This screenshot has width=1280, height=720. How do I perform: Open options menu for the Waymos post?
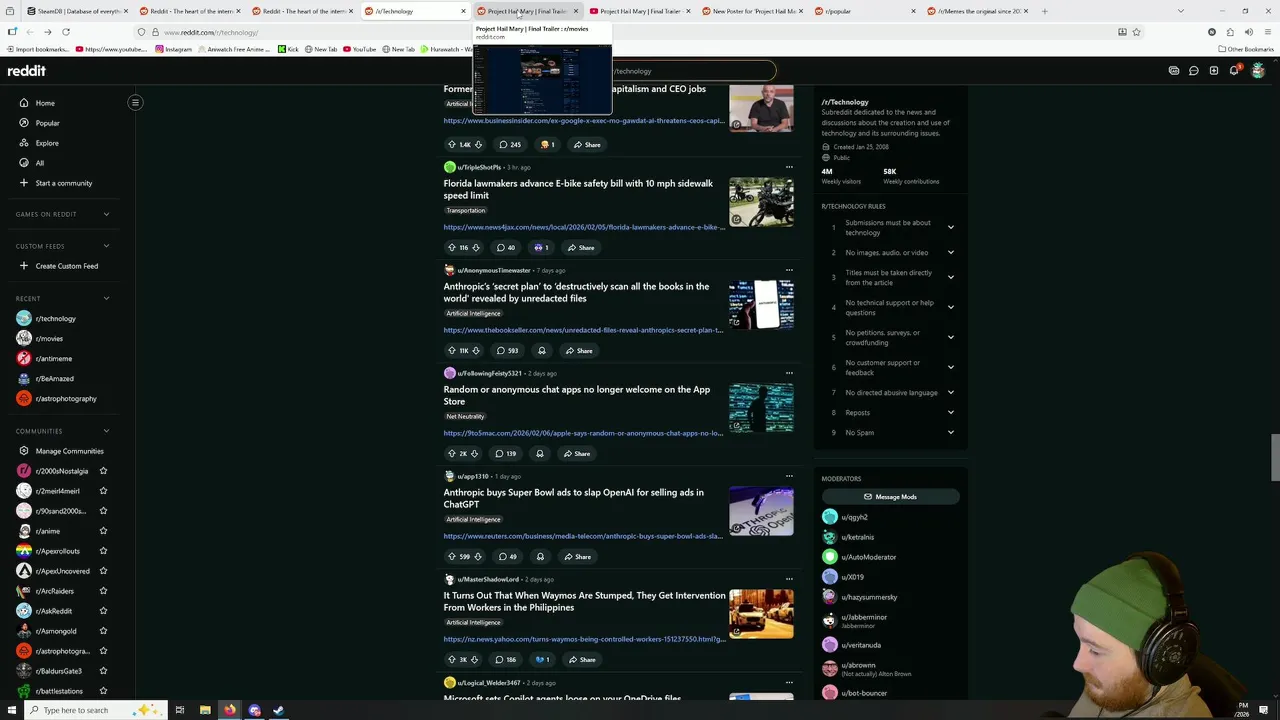pyautogui.click(x=789, y=579)
